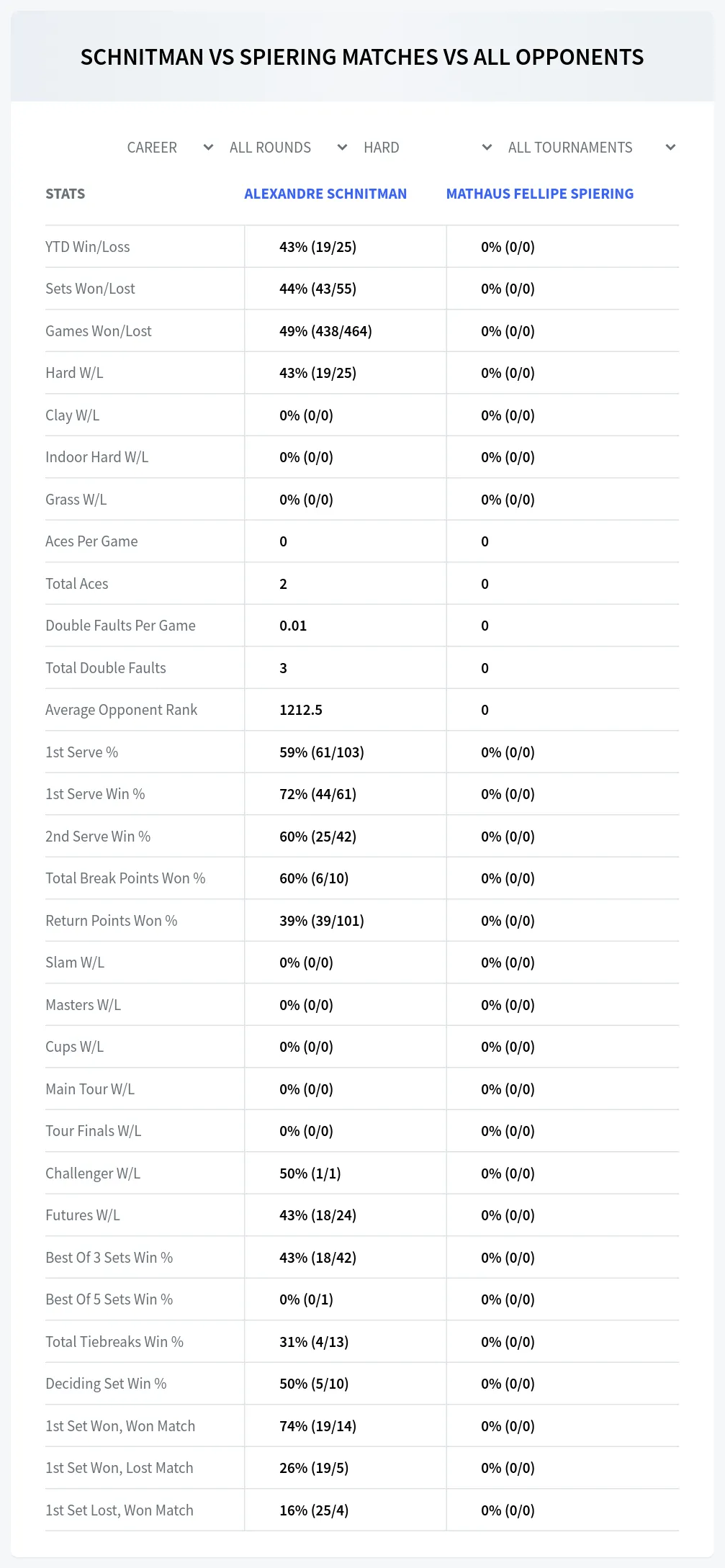Open Mathaus Fellipe Spiering player link
The width and height of the screenshot is (725, 1568).
540,194
